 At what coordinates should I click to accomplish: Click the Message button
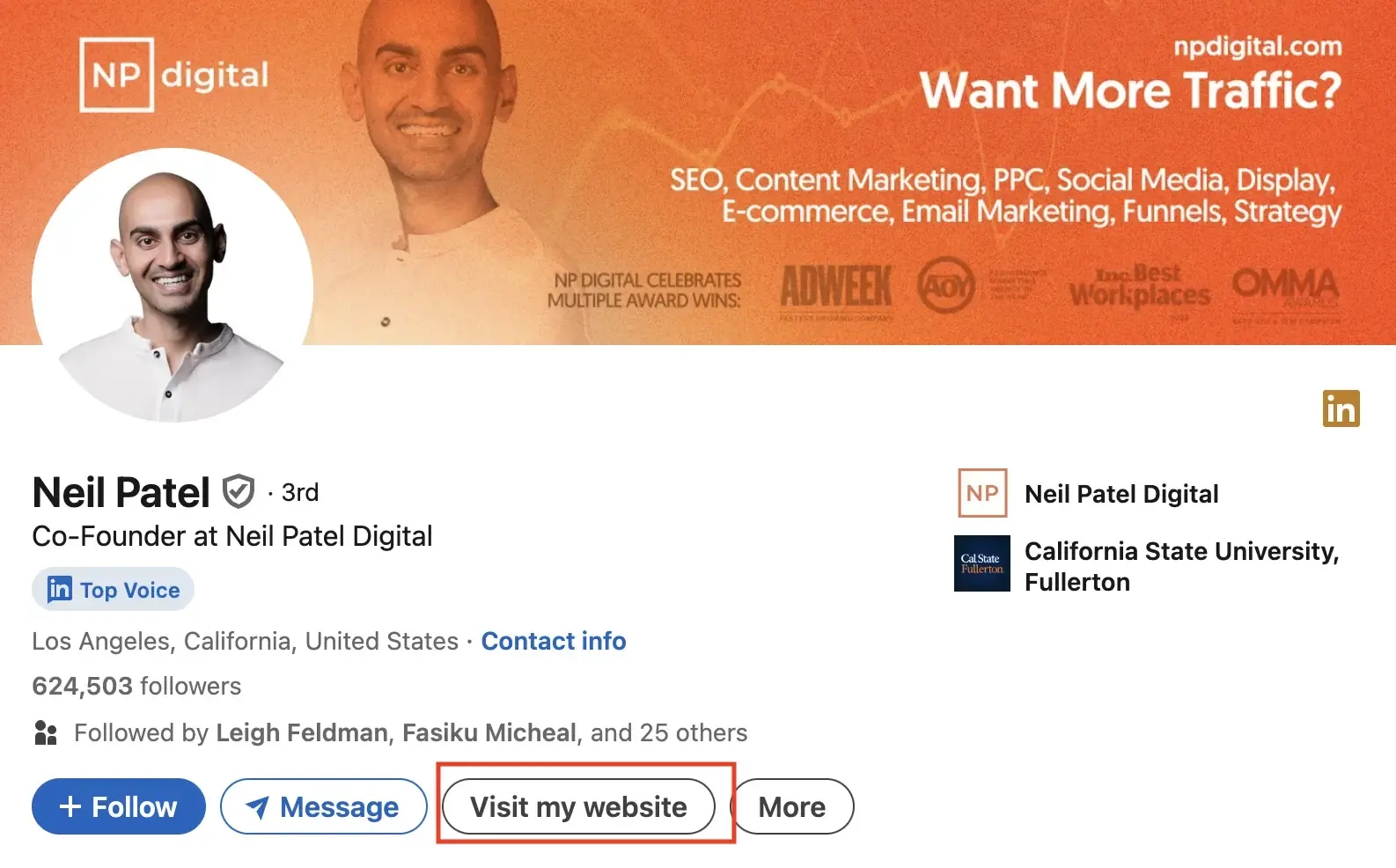323,806
